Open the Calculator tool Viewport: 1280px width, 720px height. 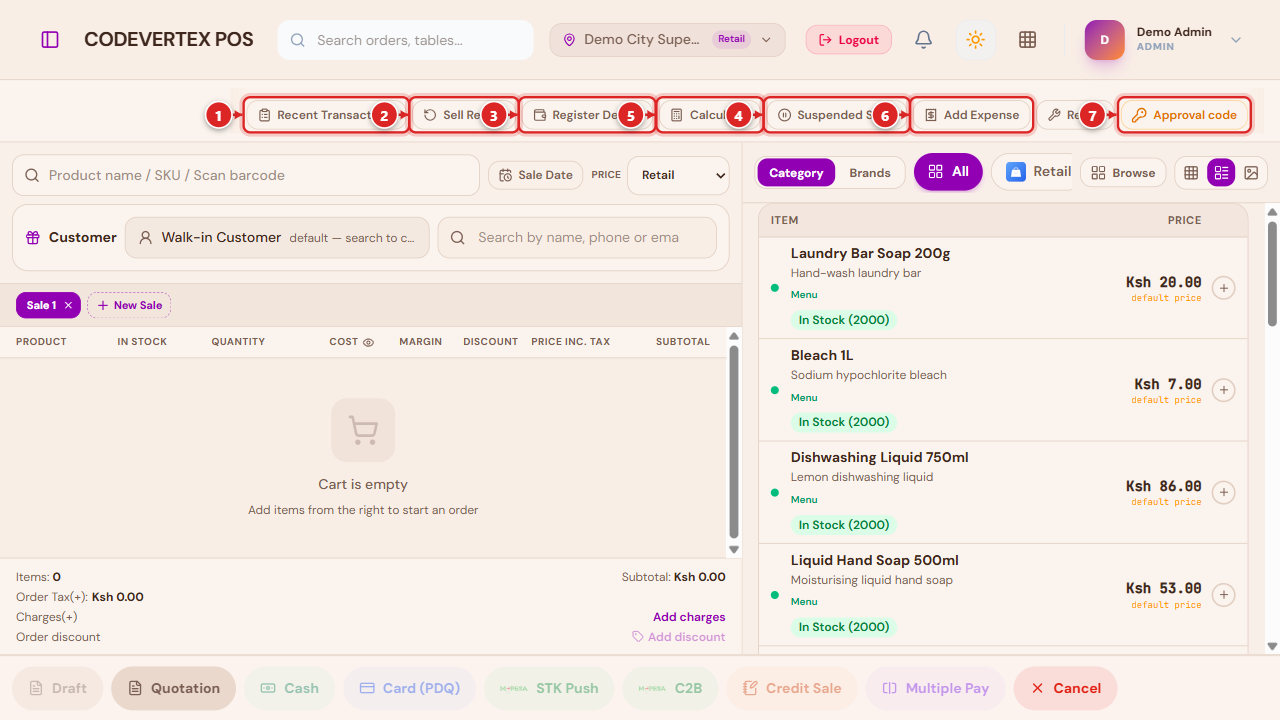pyautogui.click(x=709, y=115)
